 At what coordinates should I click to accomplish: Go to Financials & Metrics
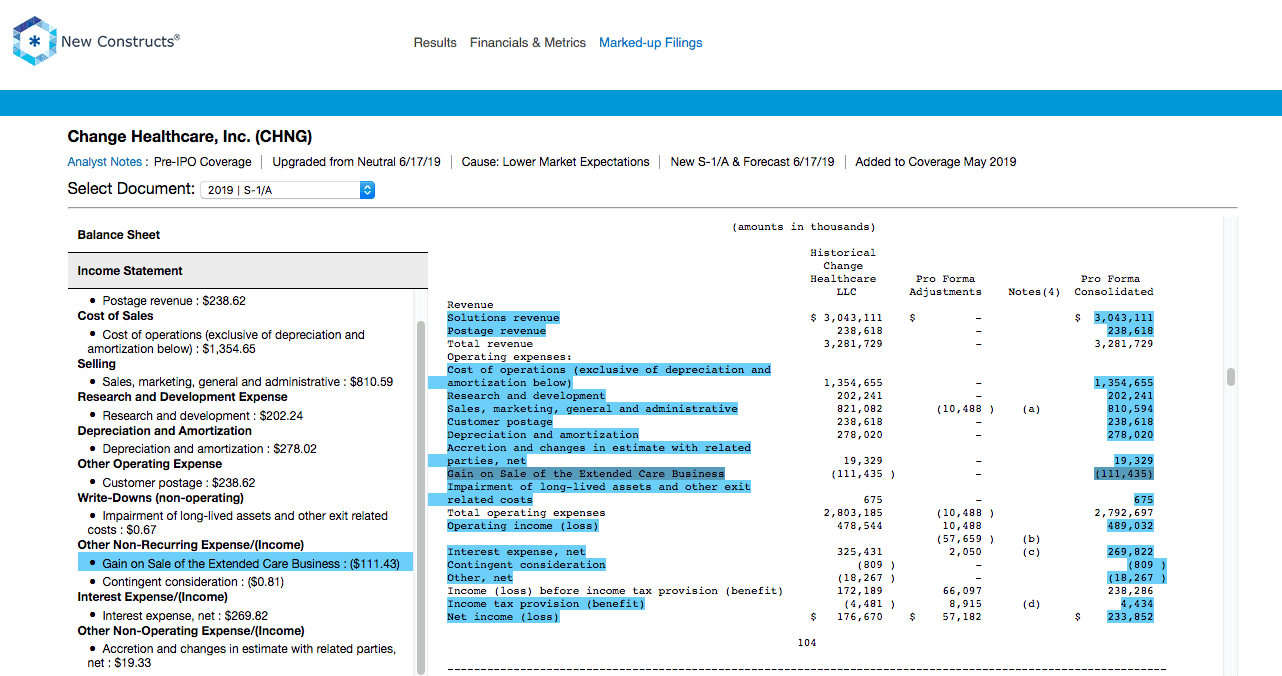(x=528, y=43)
